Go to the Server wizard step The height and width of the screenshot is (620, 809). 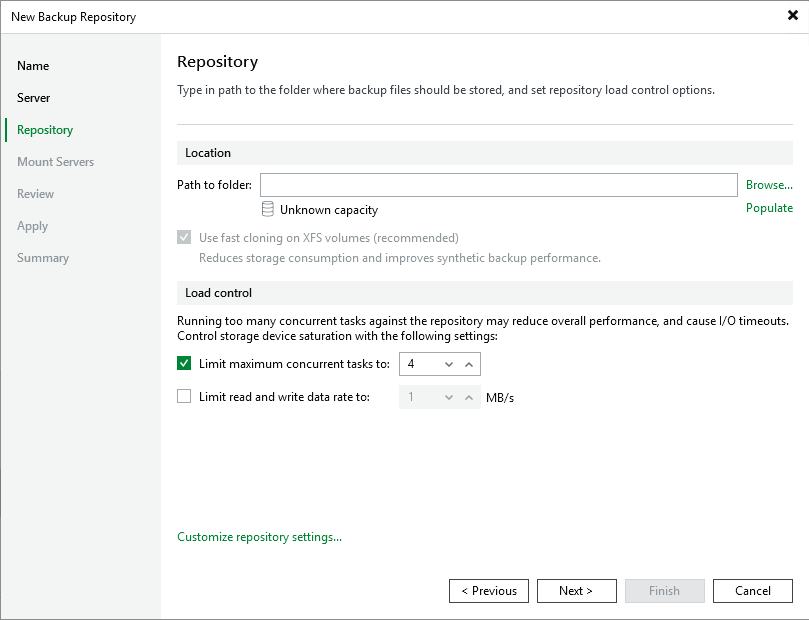34,98
